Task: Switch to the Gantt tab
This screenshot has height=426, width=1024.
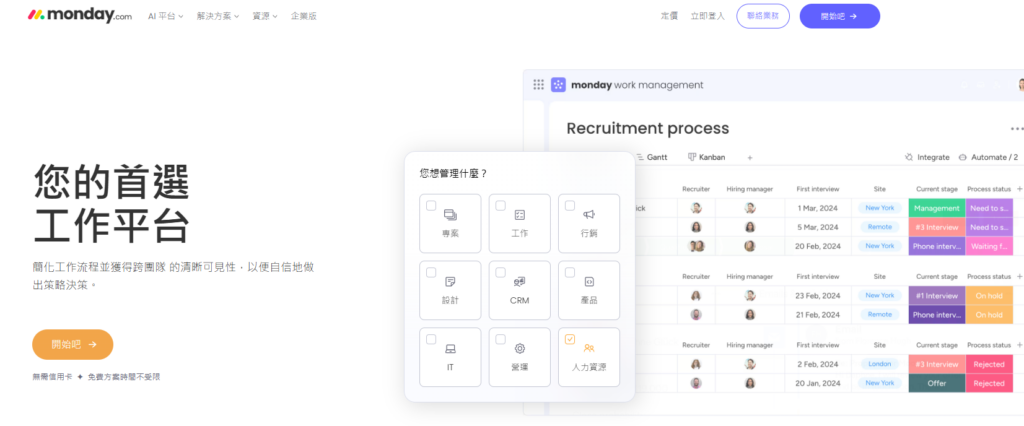Action: 651,157
